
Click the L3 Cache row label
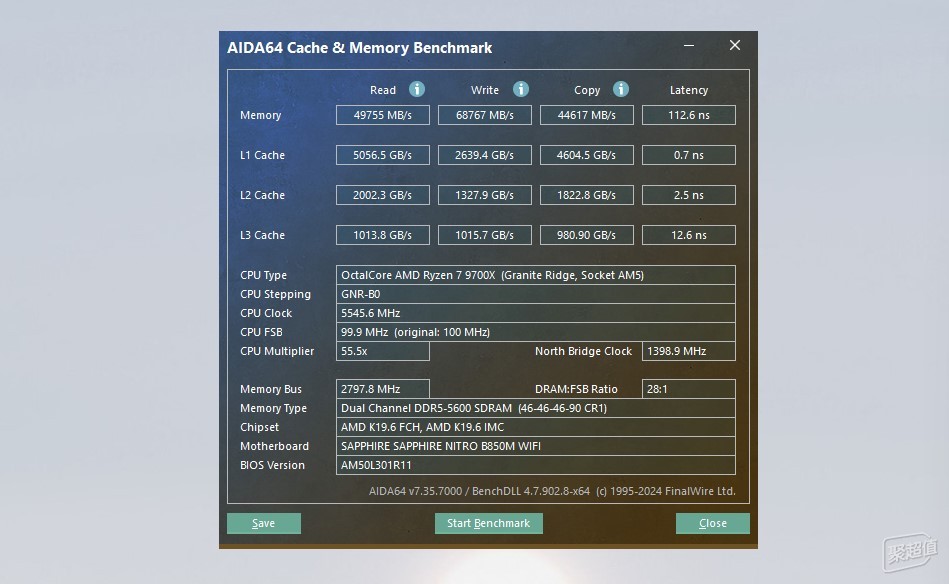pos(262,235)
